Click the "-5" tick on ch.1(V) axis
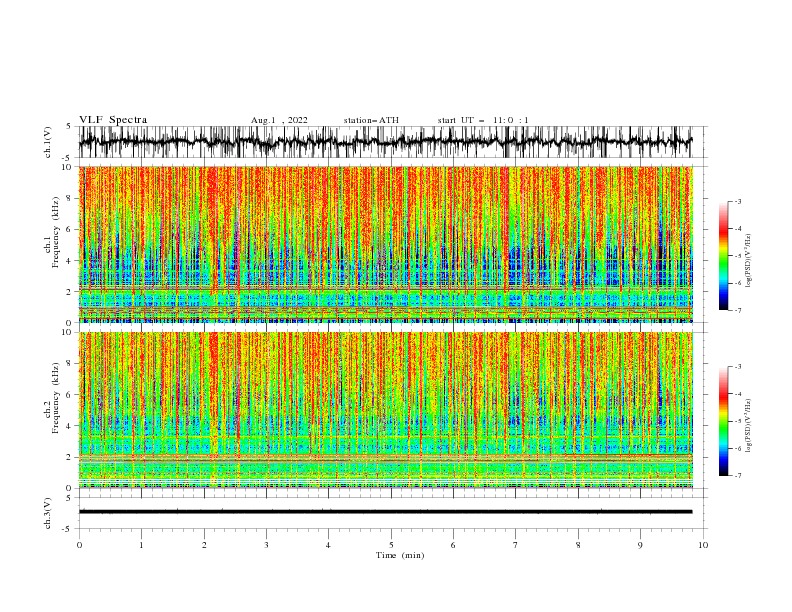This screenshot has width=792, height=612. (66, 158)
